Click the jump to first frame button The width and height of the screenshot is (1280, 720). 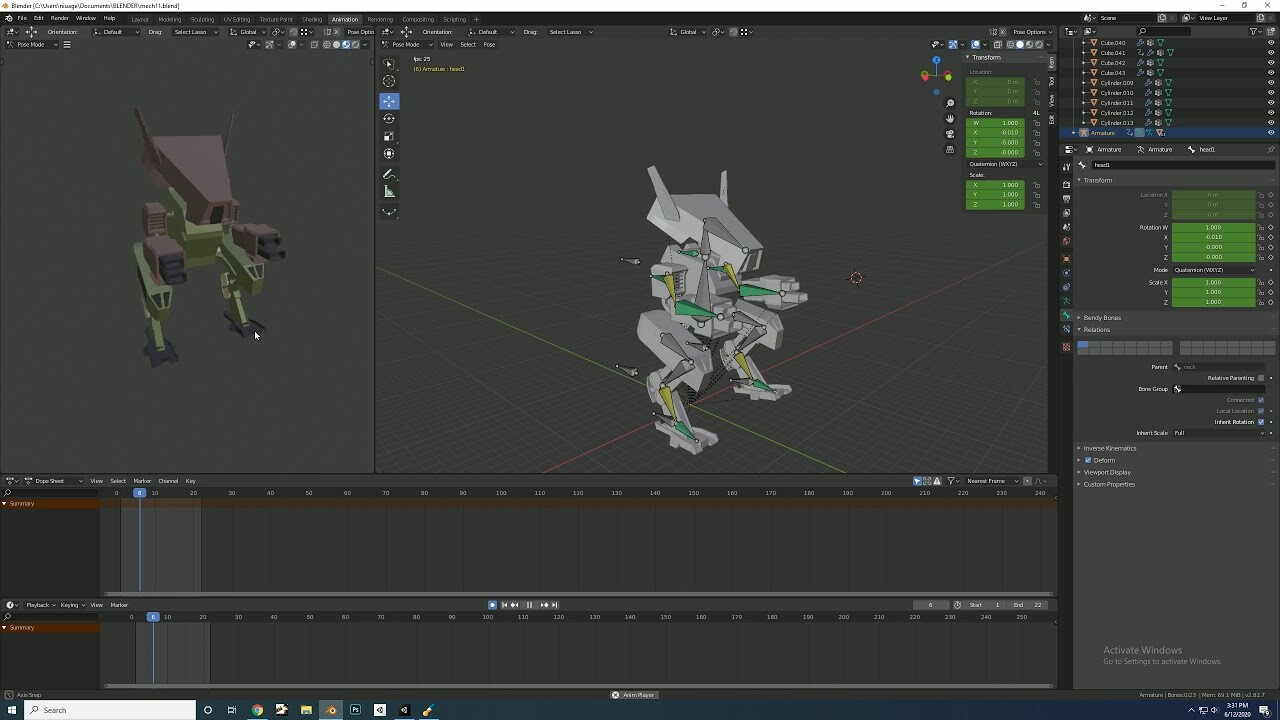[x=505, y=604]
